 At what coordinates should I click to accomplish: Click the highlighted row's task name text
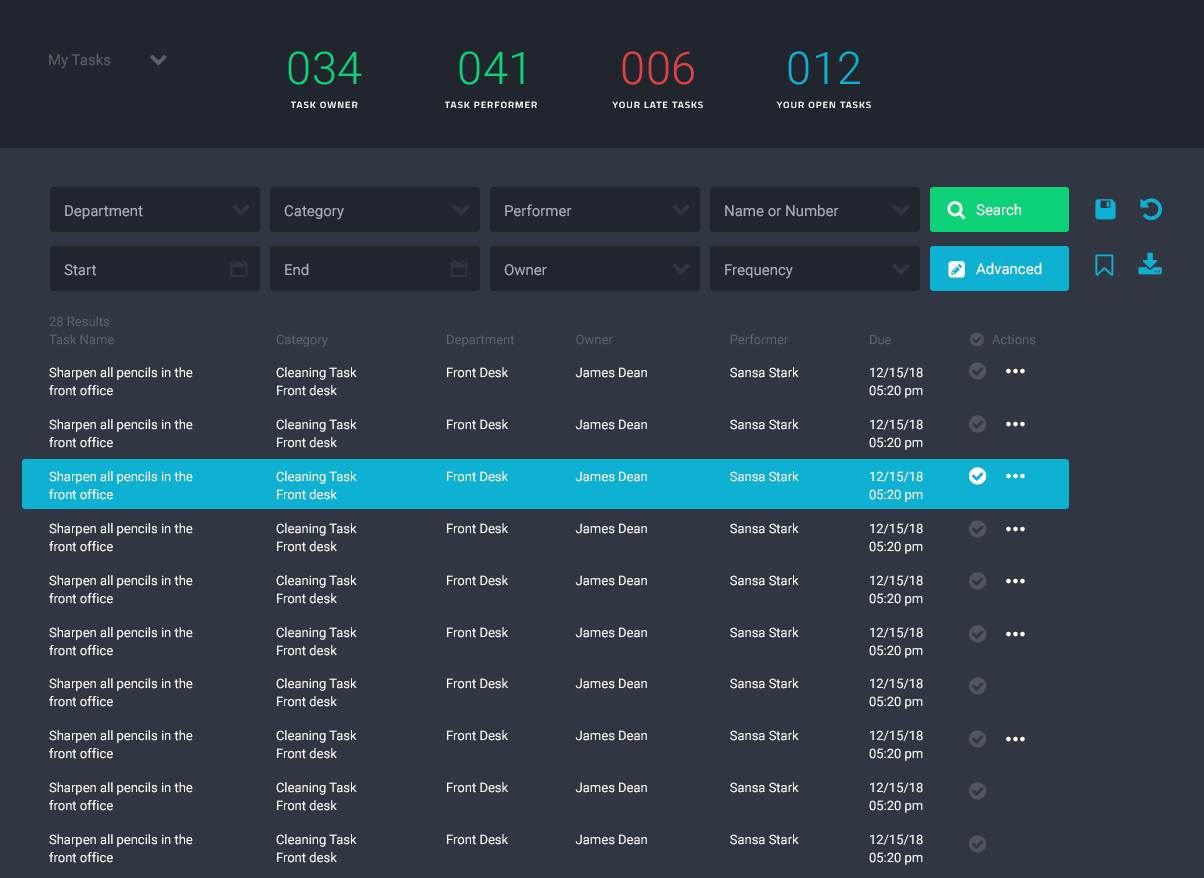121,486
